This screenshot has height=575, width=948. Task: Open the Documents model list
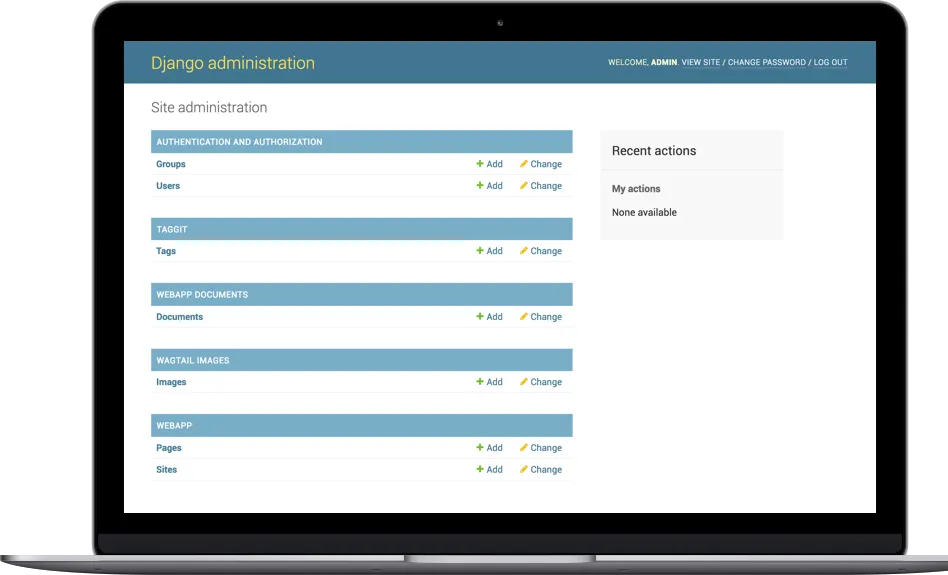179,317
